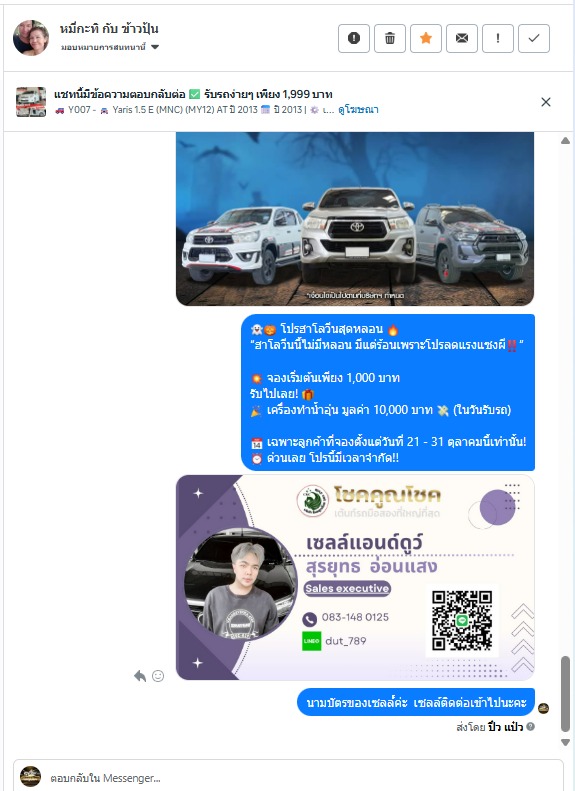Screen dimensions: 575x791
Task: Toggle the orange star follow-up marker
Action: tap(426, 38)
